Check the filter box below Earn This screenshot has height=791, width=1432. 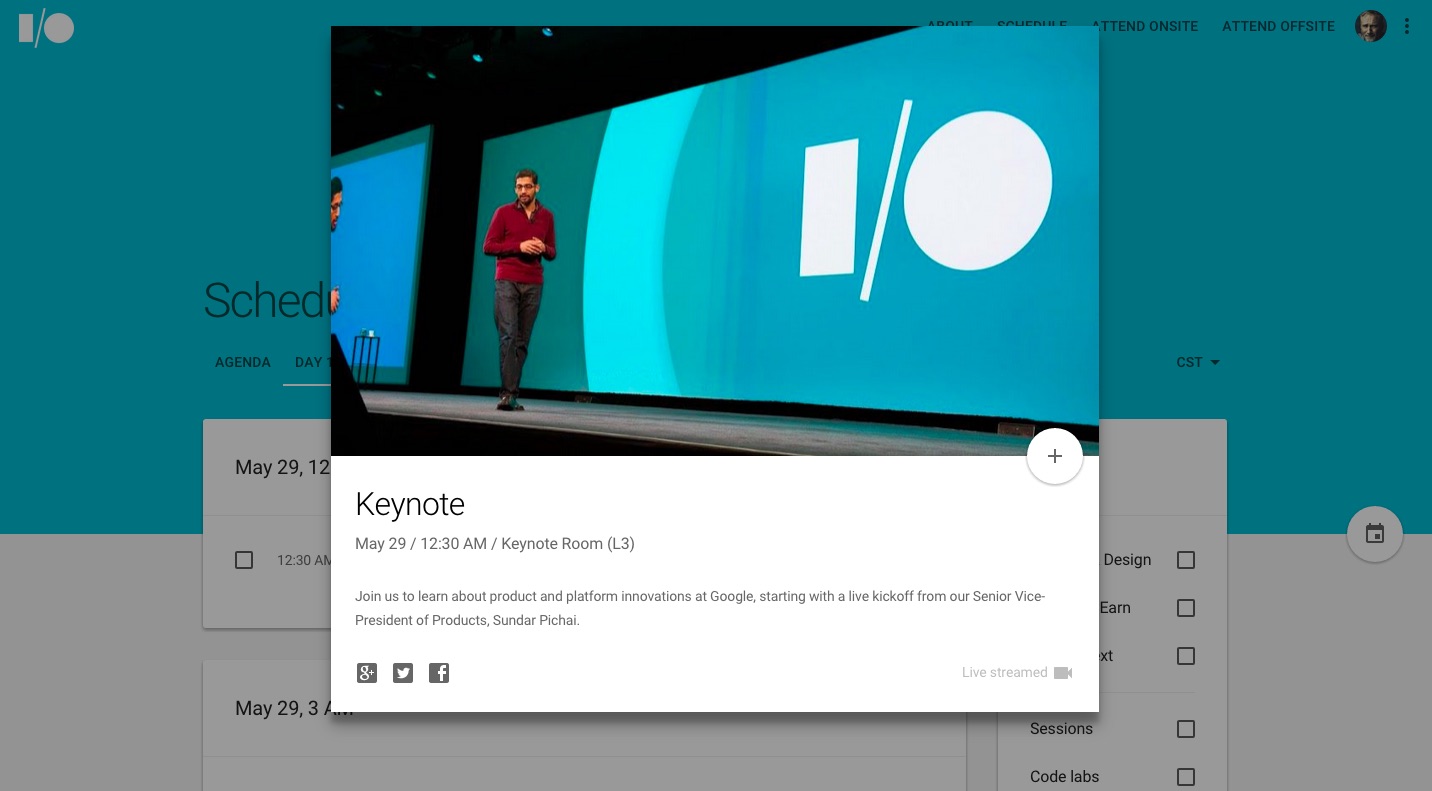1186,656
